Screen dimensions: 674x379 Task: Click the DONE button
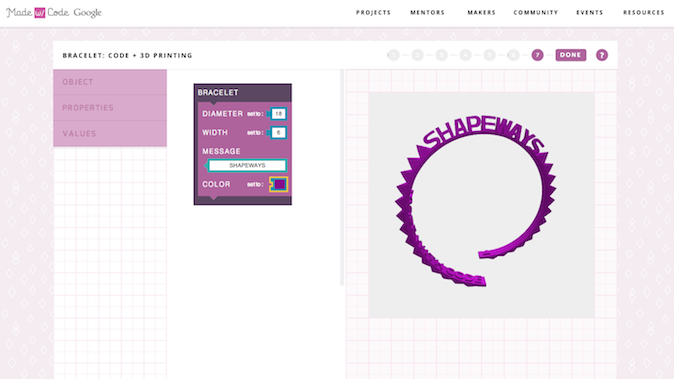coord(570,55)
